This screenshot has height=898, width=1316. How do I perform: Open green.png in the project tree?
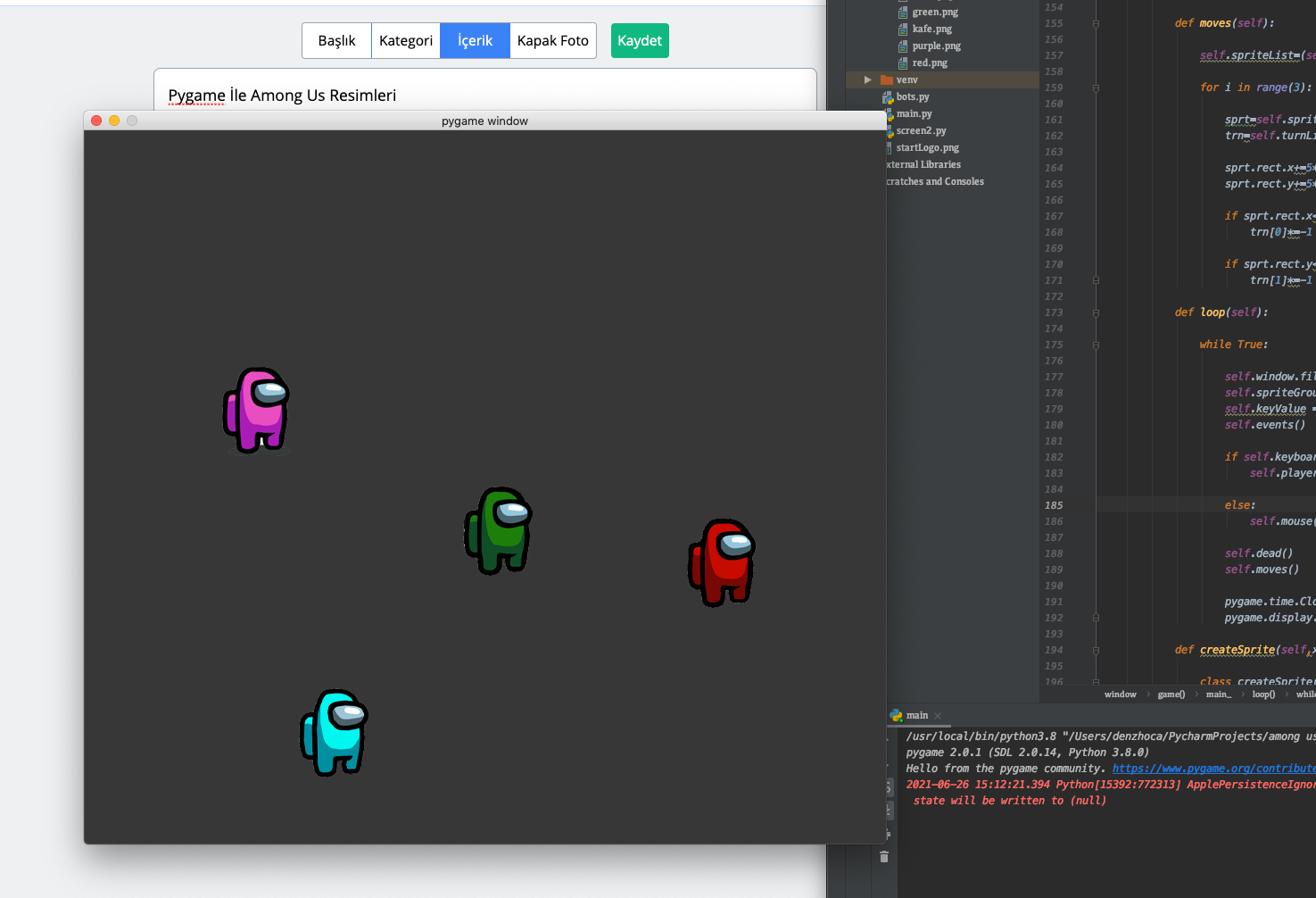coord(935,12)
